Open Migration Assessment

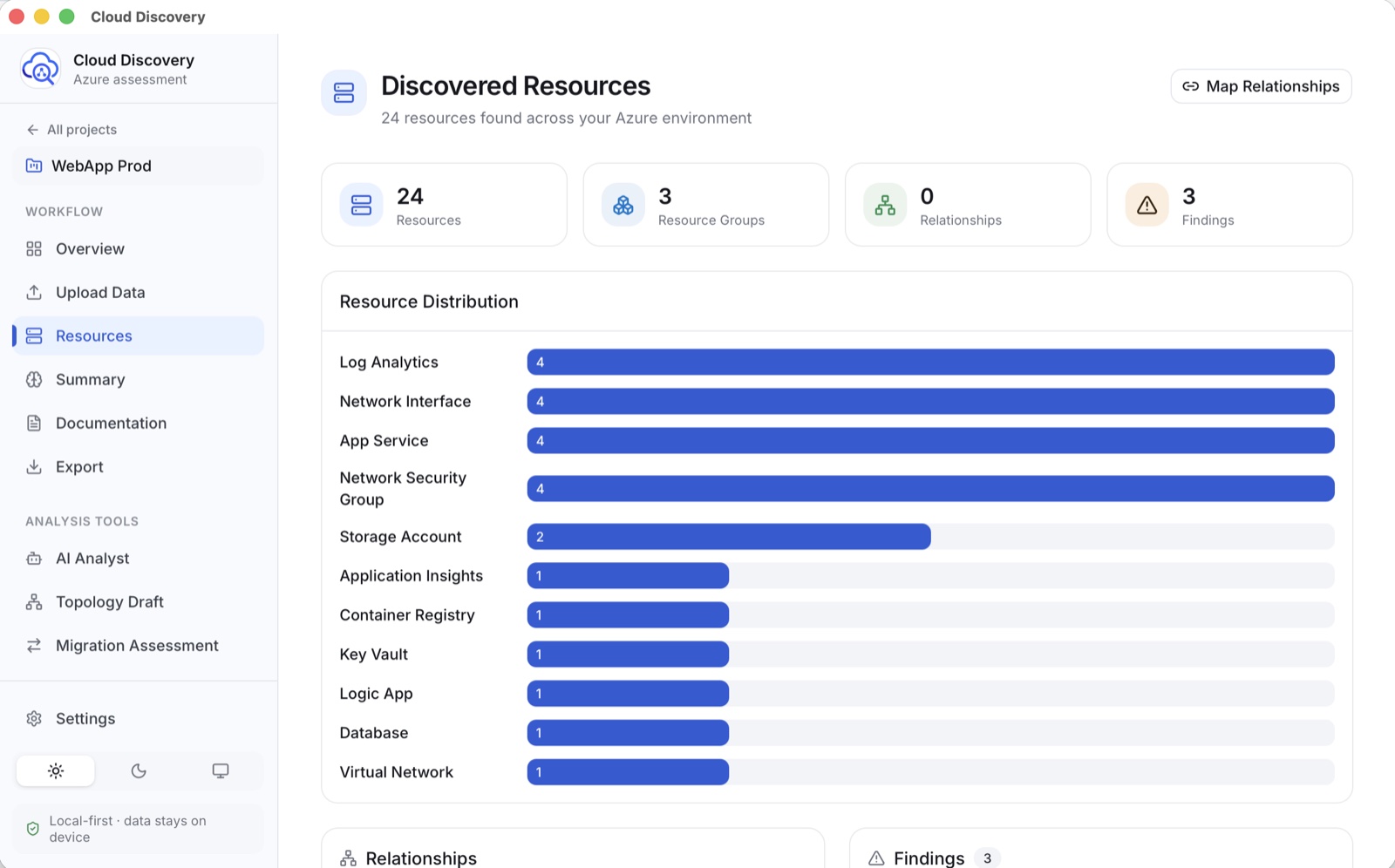(139, 646)
